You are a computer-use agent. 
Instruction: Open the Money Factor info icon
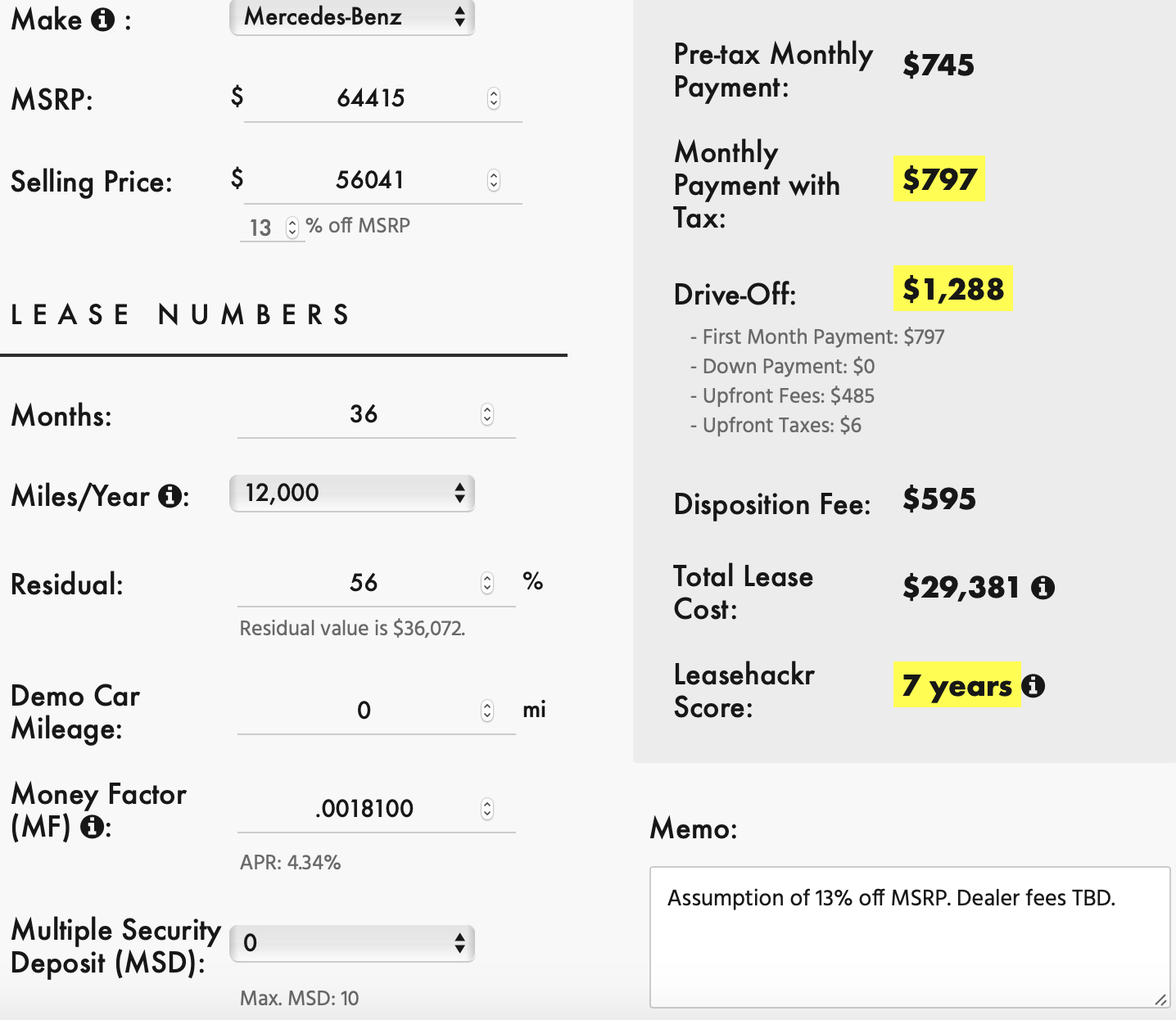pos(92,827)
